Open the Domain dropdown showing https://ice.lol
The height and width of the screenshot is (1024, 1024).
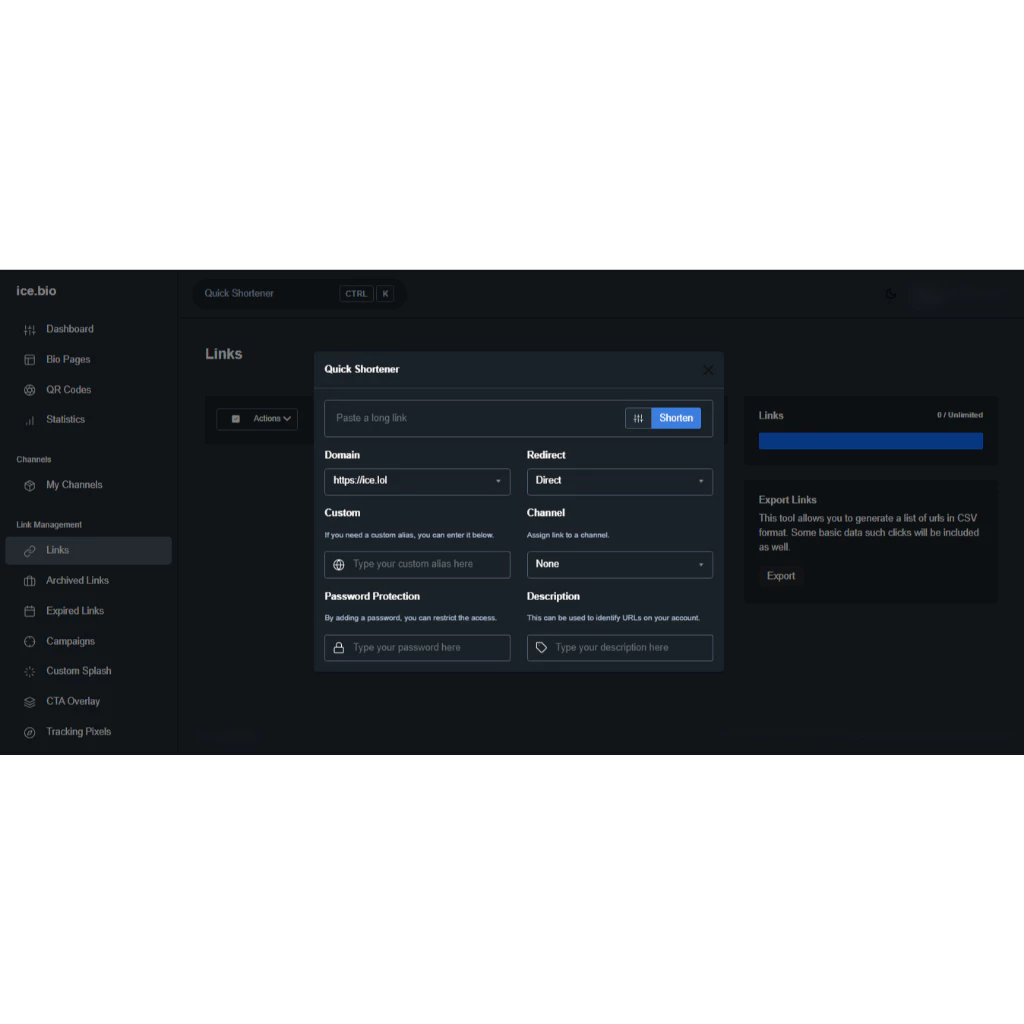(417, 481)
